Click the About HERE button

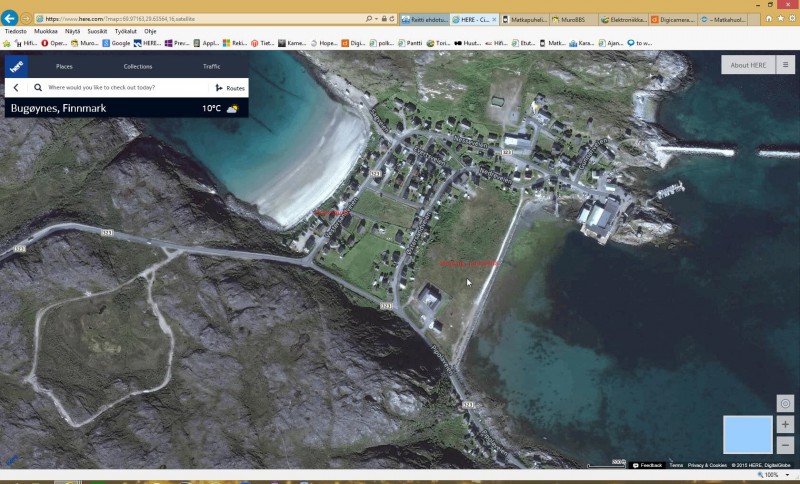(747, 65)
